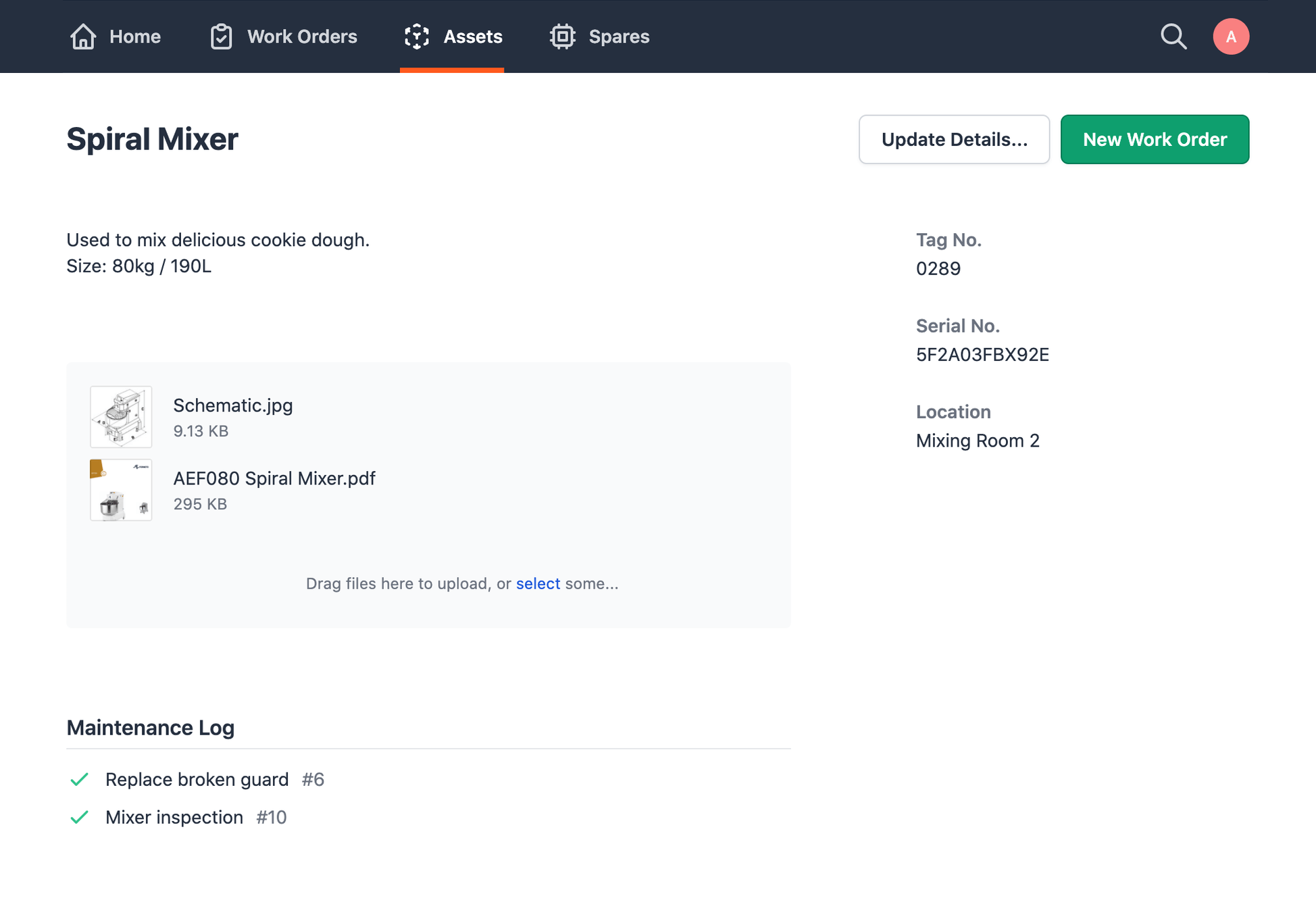Open the user avatar menu
The width and height of the screenshot is (1316, 919).
click(1230, 36)
